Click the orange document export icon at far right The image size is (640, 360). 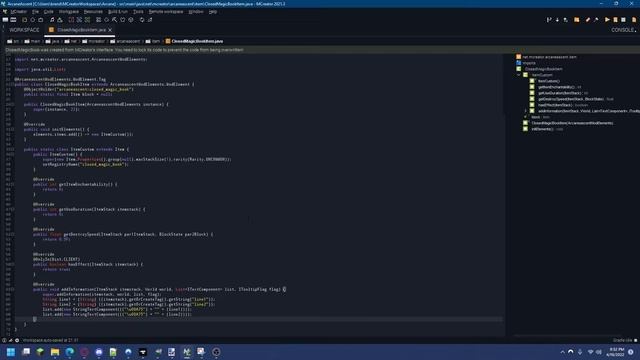tap(634, 20)
